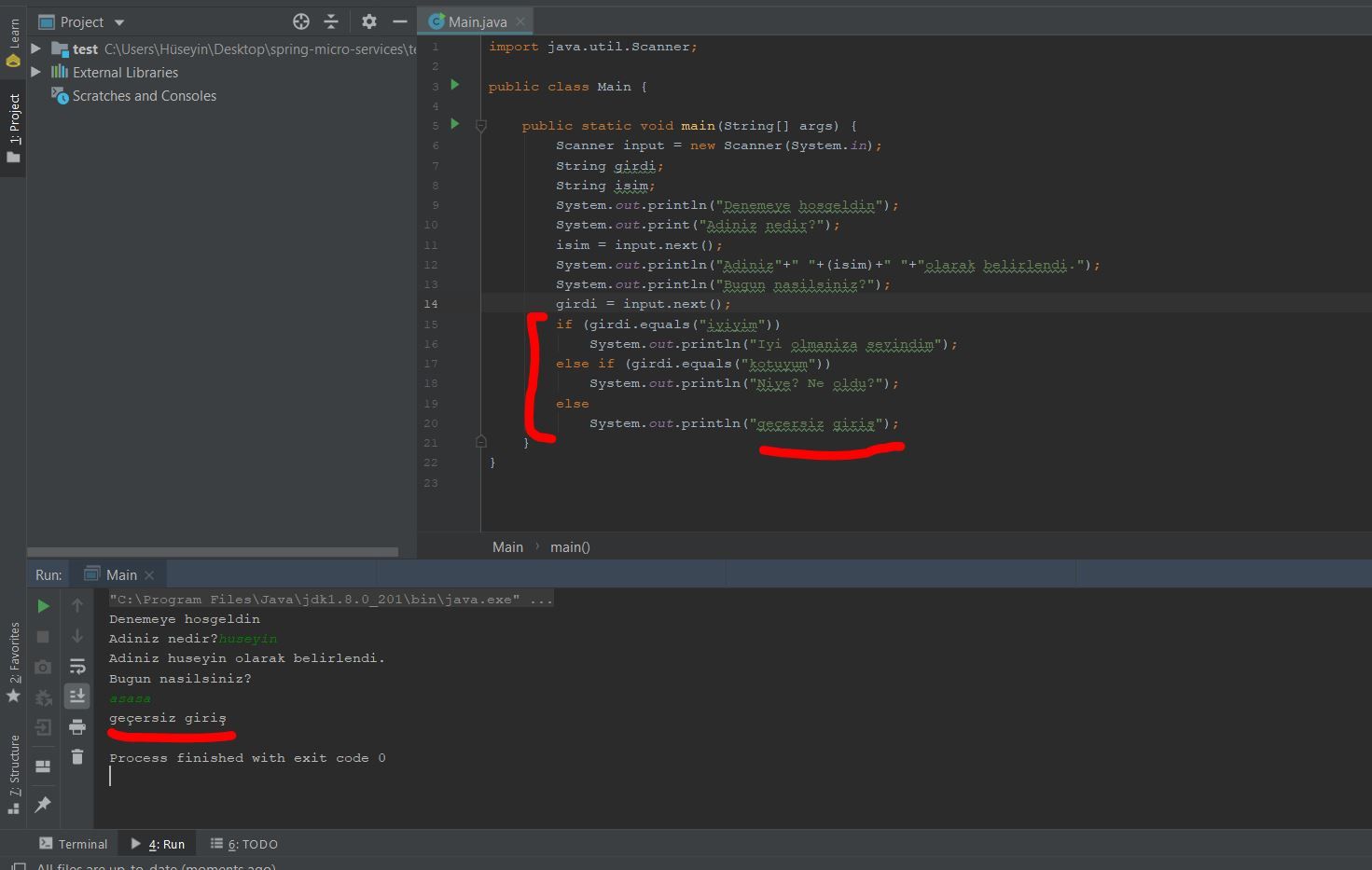Expand the External Libraries node
This screenshot has height=870, width=1372.
click(35, 72)
